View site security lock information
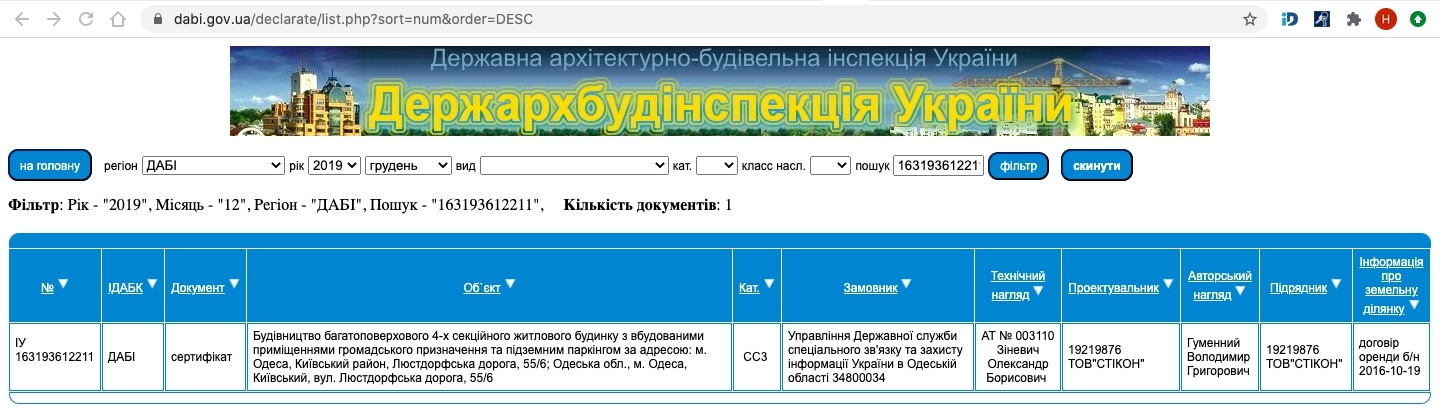 156,19
